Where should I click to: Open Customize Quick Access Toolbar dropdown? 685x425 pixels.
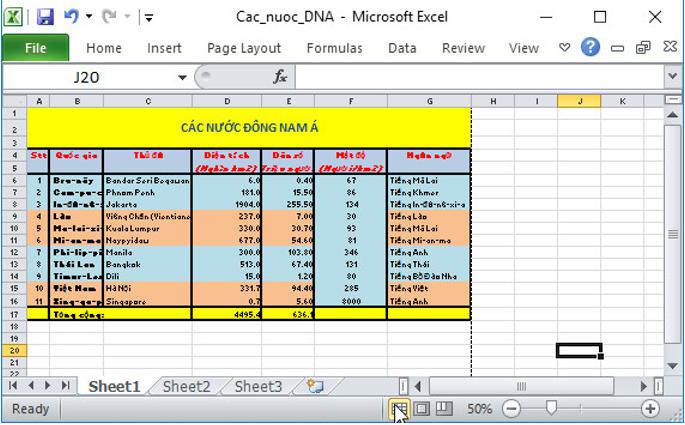click(148, 17)
